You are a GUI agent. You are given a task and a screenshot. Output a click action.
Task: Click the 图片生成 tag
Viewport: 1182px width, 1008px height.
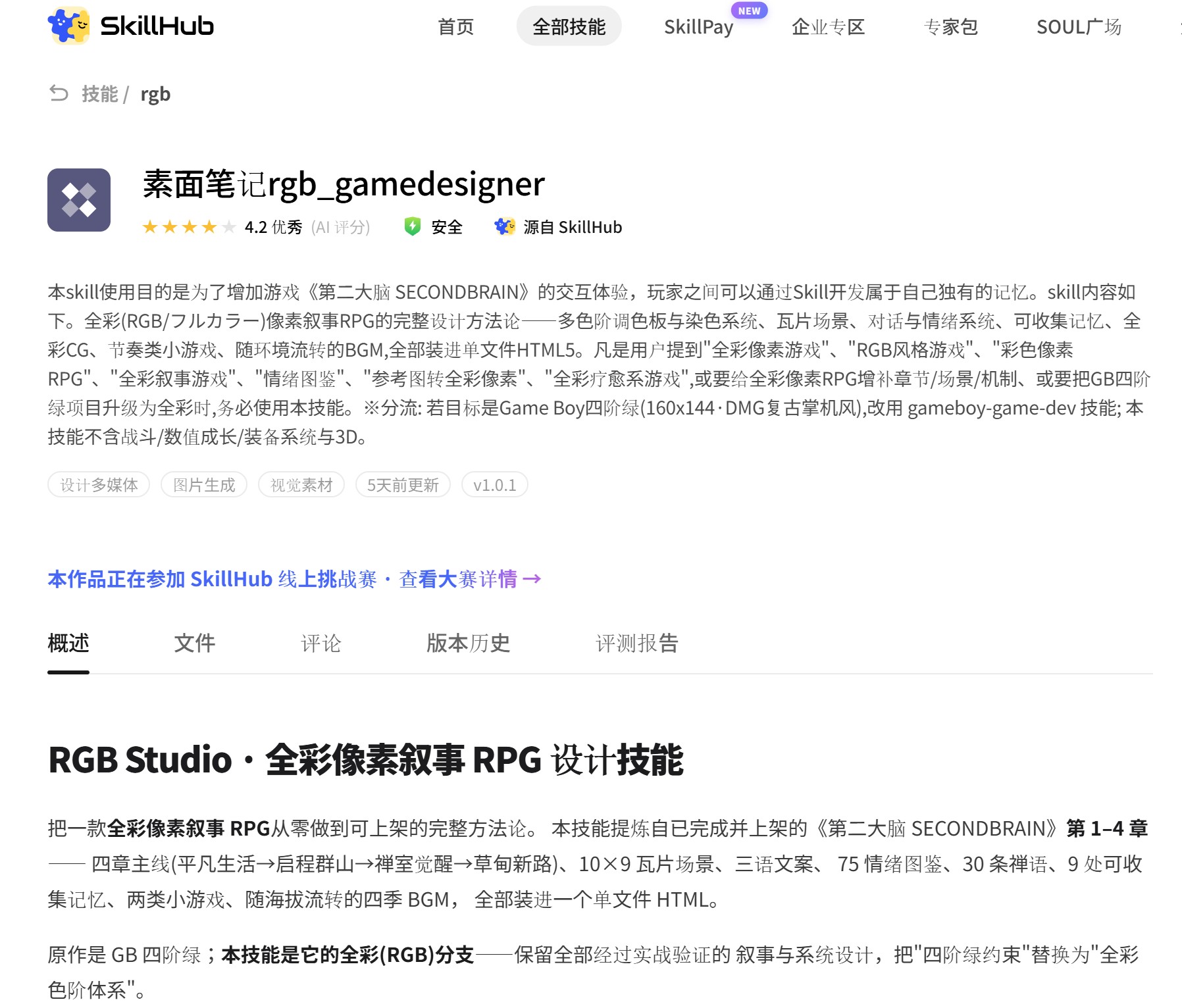[x=204, y=485]
